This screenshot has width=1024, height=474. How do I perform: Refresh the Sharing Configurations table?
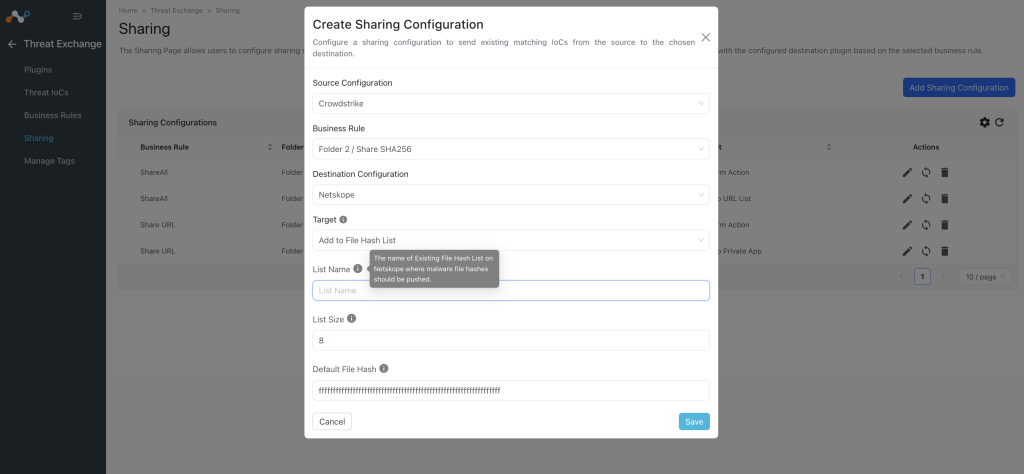tap(999, 122)
